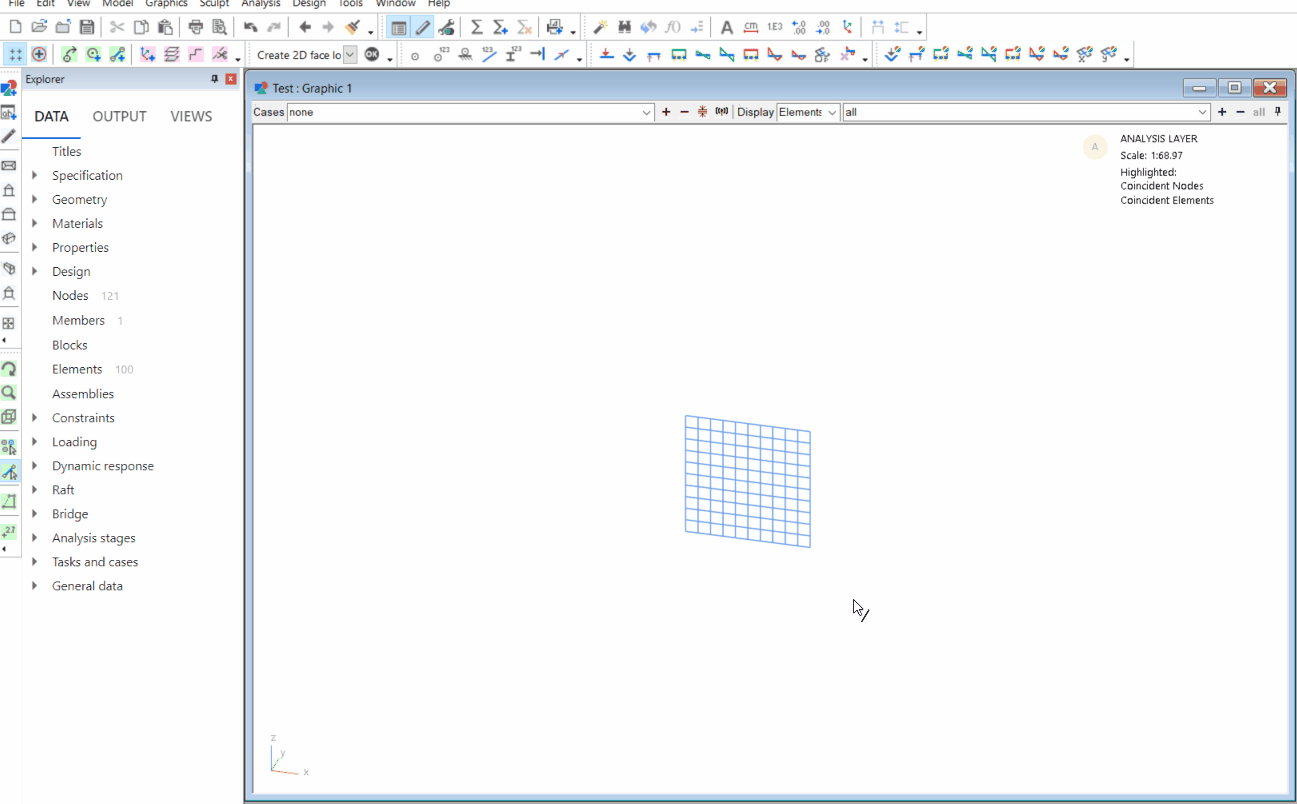Screen dimensions: 1297x804
Task: Open the Analysis menu
Action: tap(260, 4)
